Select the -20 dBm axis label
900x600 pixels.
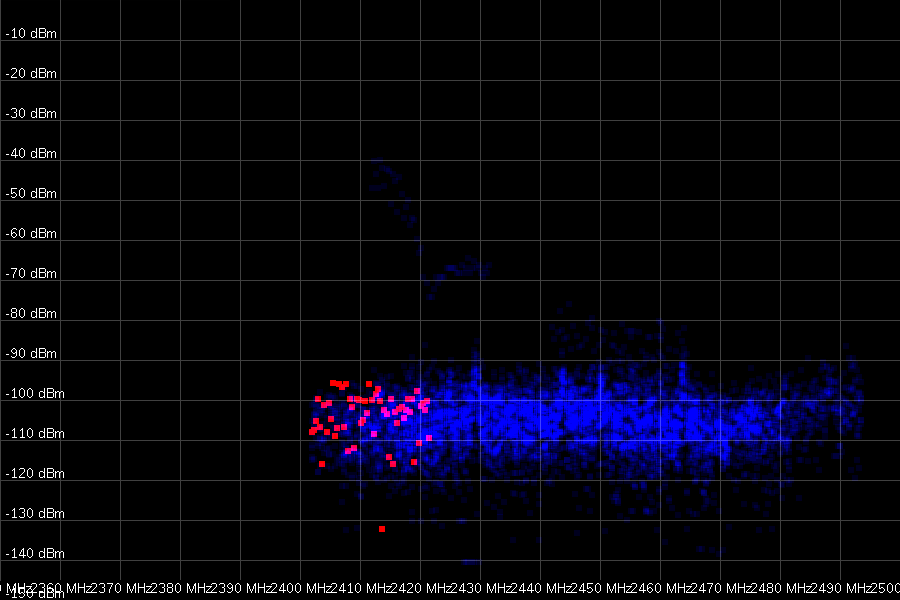click(x=31, y=74)
